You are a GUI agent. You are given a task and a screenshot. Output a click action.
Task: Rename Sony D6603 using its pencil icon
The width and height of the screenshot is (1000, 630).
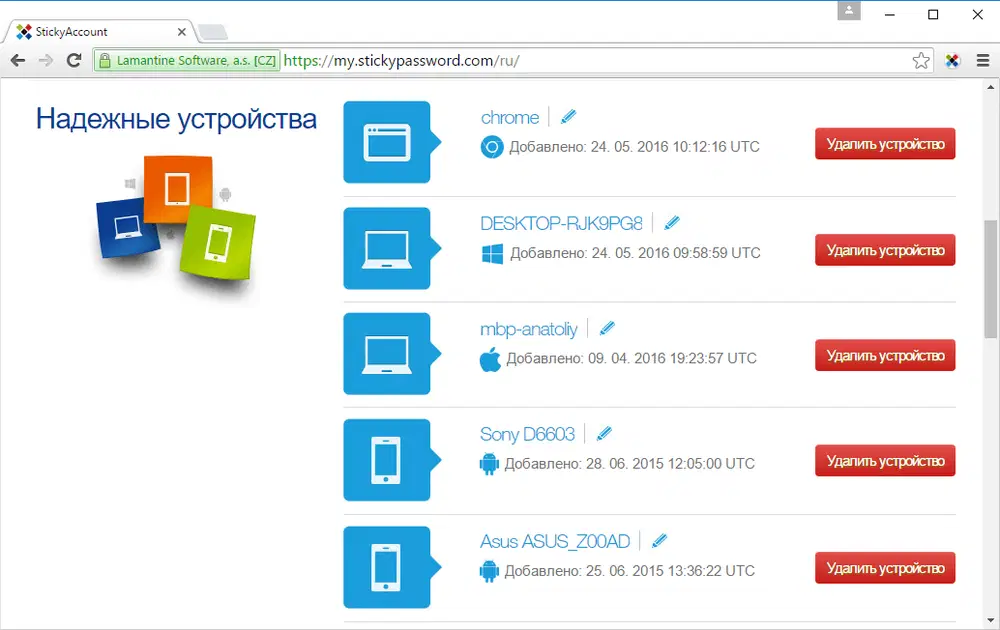pyautogui.click(x=604, y=433)
